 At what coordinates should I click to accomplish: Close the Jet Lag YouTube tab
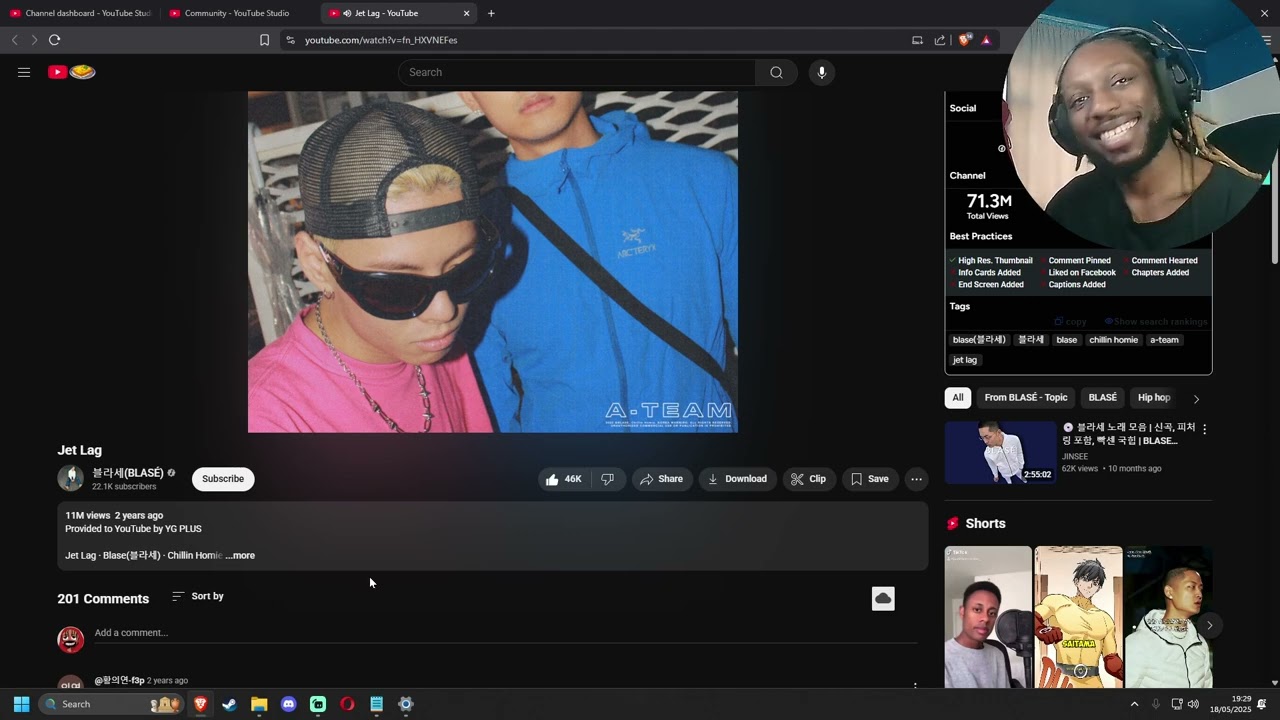click(x=466, y=13)
